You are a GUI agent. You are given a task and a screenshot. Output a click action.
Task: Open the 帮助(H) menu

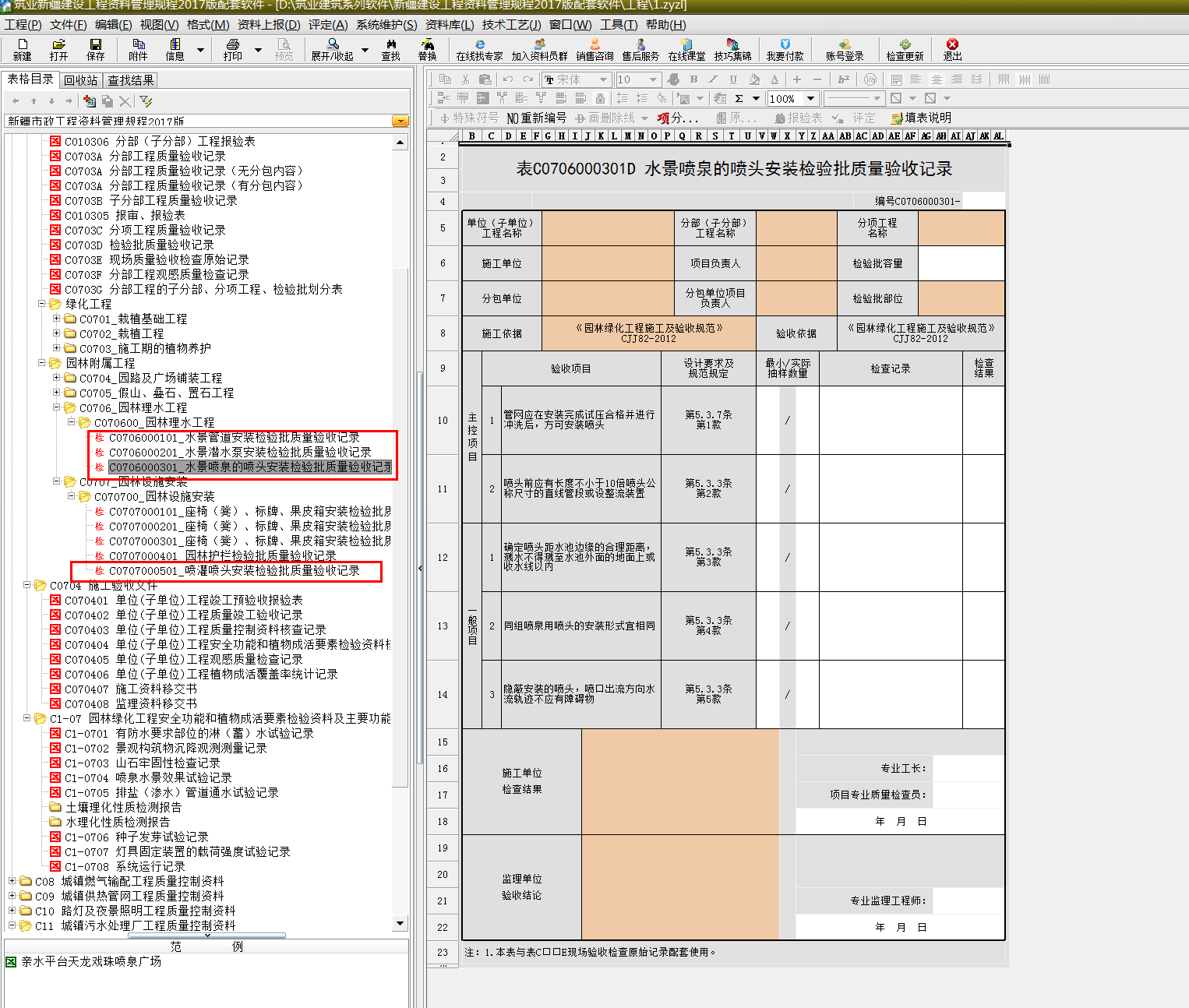pyautogui.click(x=666, y=25)
